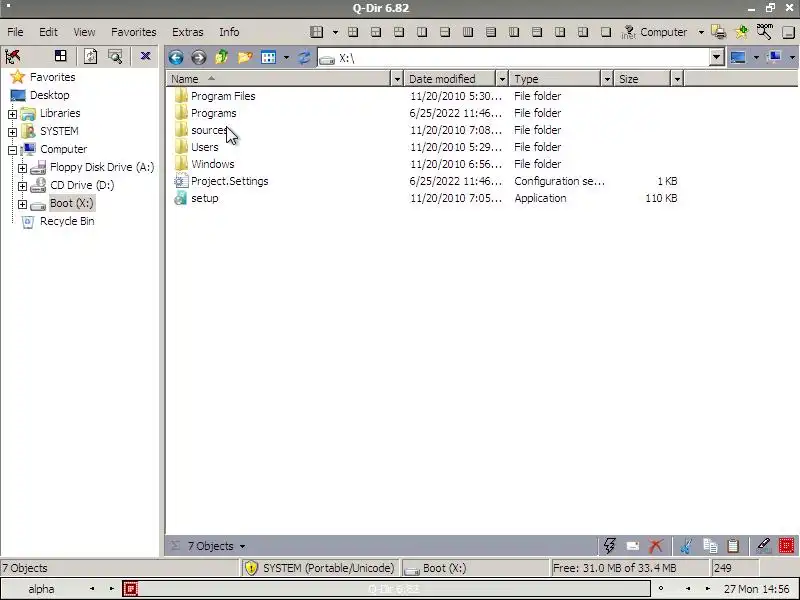Click the X:\ address input field
Viewport: 800px width, 600px height.
(x=513, y=57)
